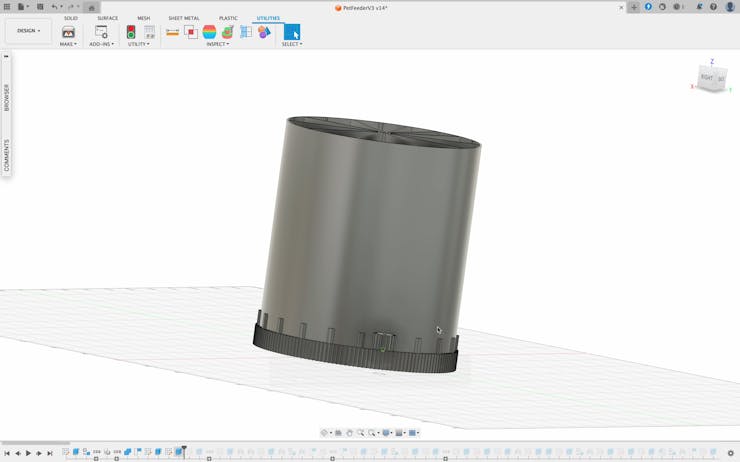Select the Measure tool
The image size is (740, 462).
172,32
